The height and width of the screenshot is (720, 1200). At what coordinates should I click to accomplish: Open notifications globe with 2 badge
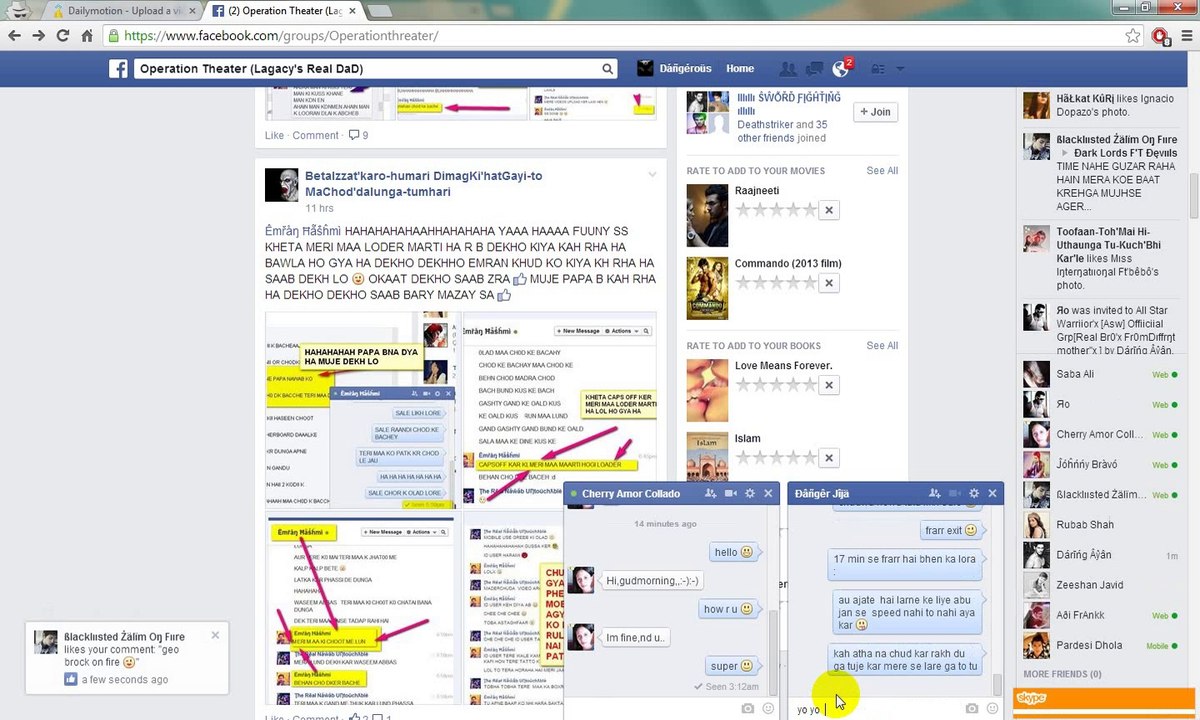[840, 69]
